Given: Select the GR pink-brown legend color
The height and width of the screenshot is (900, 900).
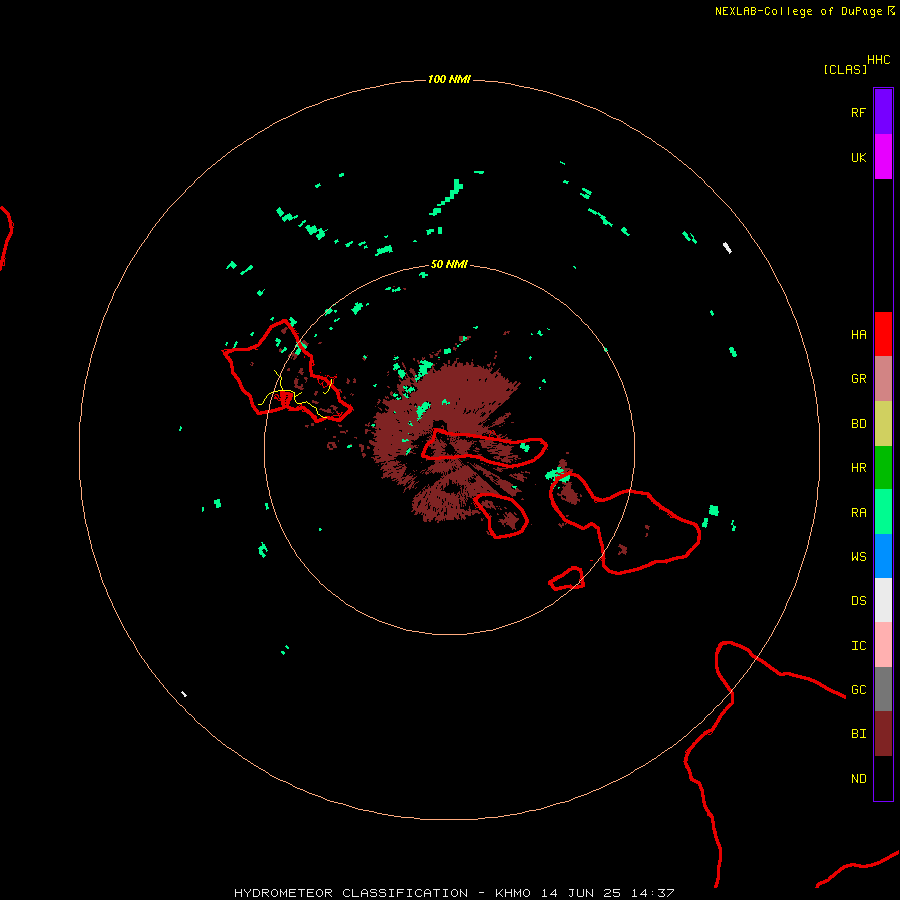Looking at the screenshot, I should click(883, 379).
